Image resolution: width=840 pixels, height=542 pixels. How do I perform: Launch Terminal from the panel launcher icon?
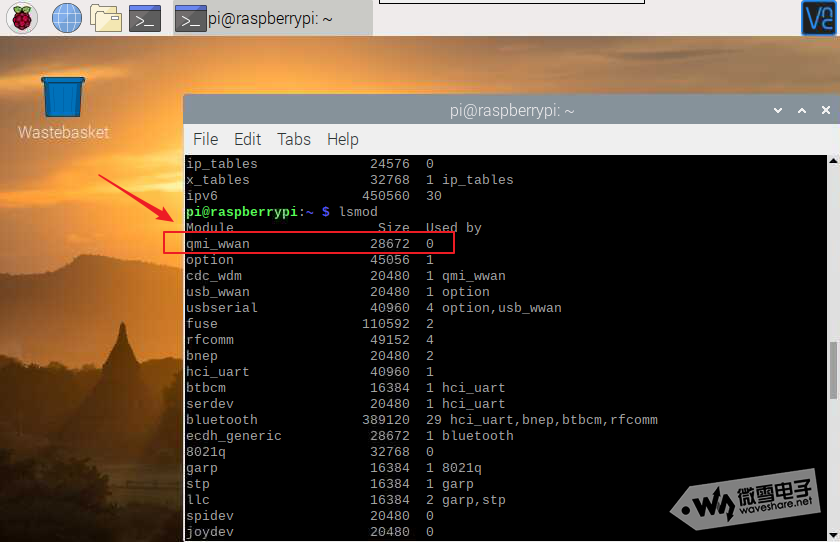pyautogui.click(x=146, y=17)
